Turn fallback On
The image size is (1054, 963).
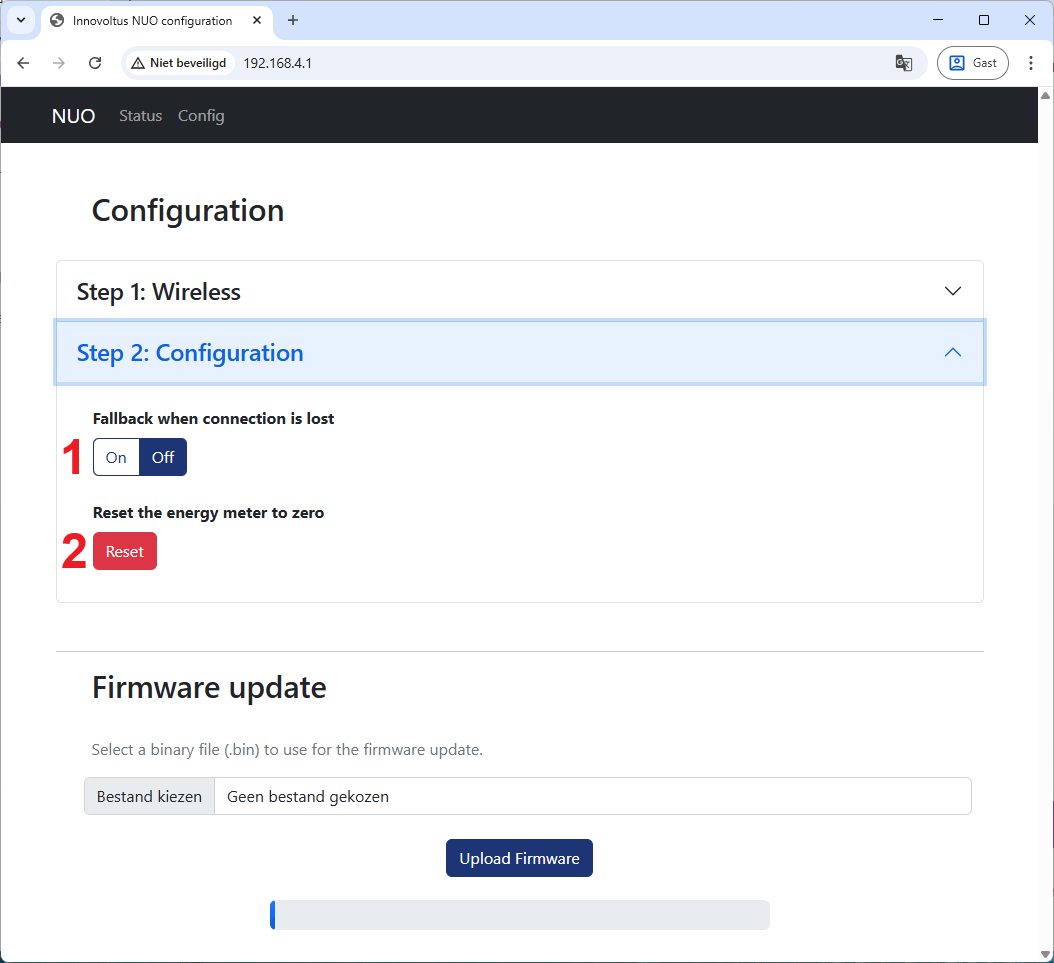pos(116,457)
